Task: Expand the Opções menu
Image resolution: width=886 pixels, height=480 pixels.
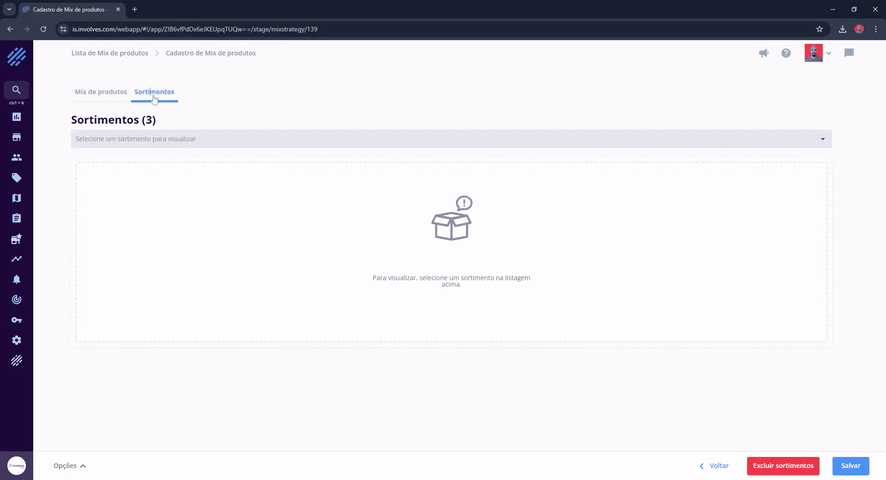Action: coord(69,466)
